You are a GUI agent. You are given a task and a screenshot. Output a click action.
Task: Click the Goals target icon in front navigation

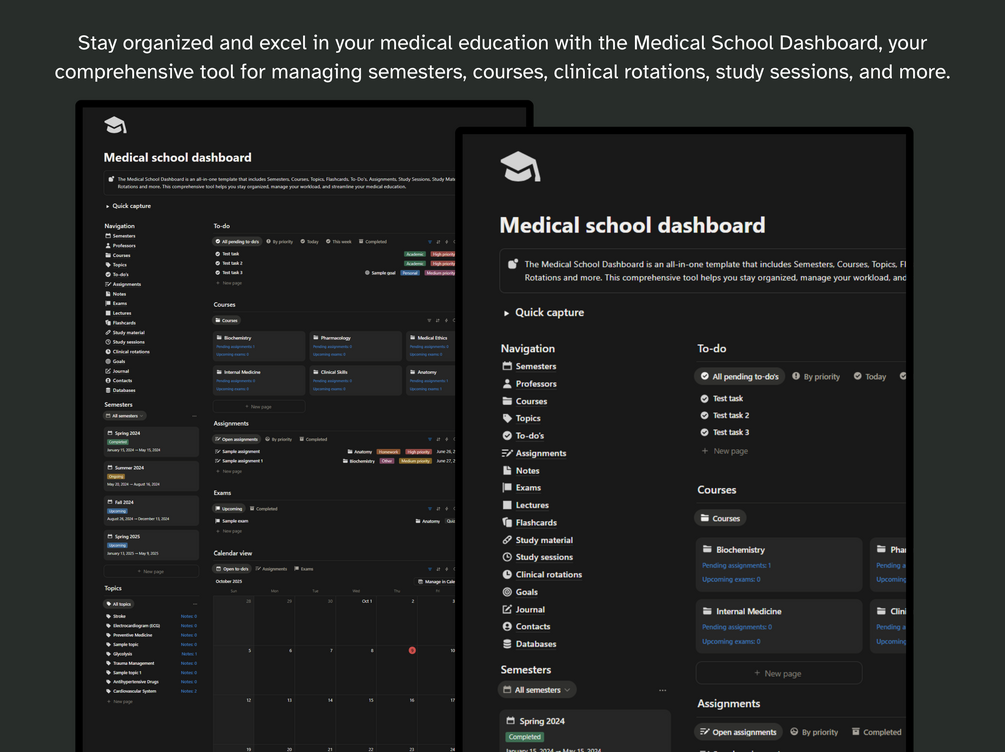pos(507,592)
